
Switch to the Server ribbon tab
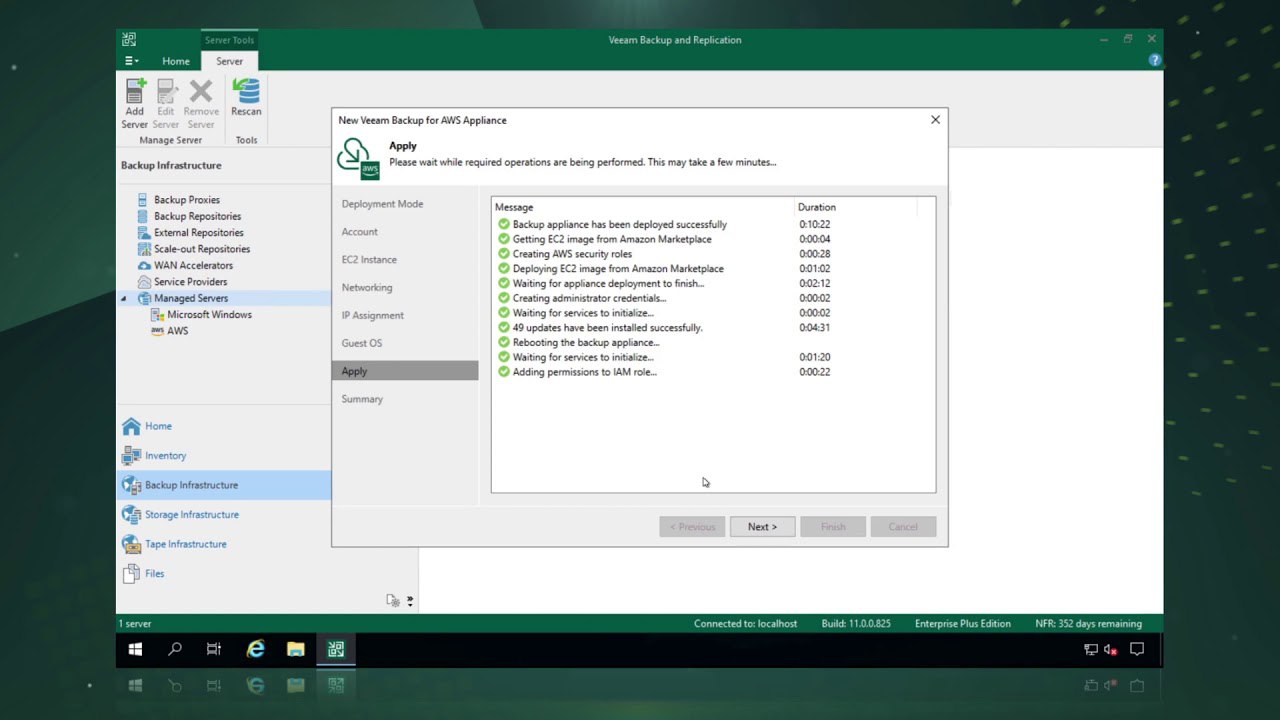[229, 61]
